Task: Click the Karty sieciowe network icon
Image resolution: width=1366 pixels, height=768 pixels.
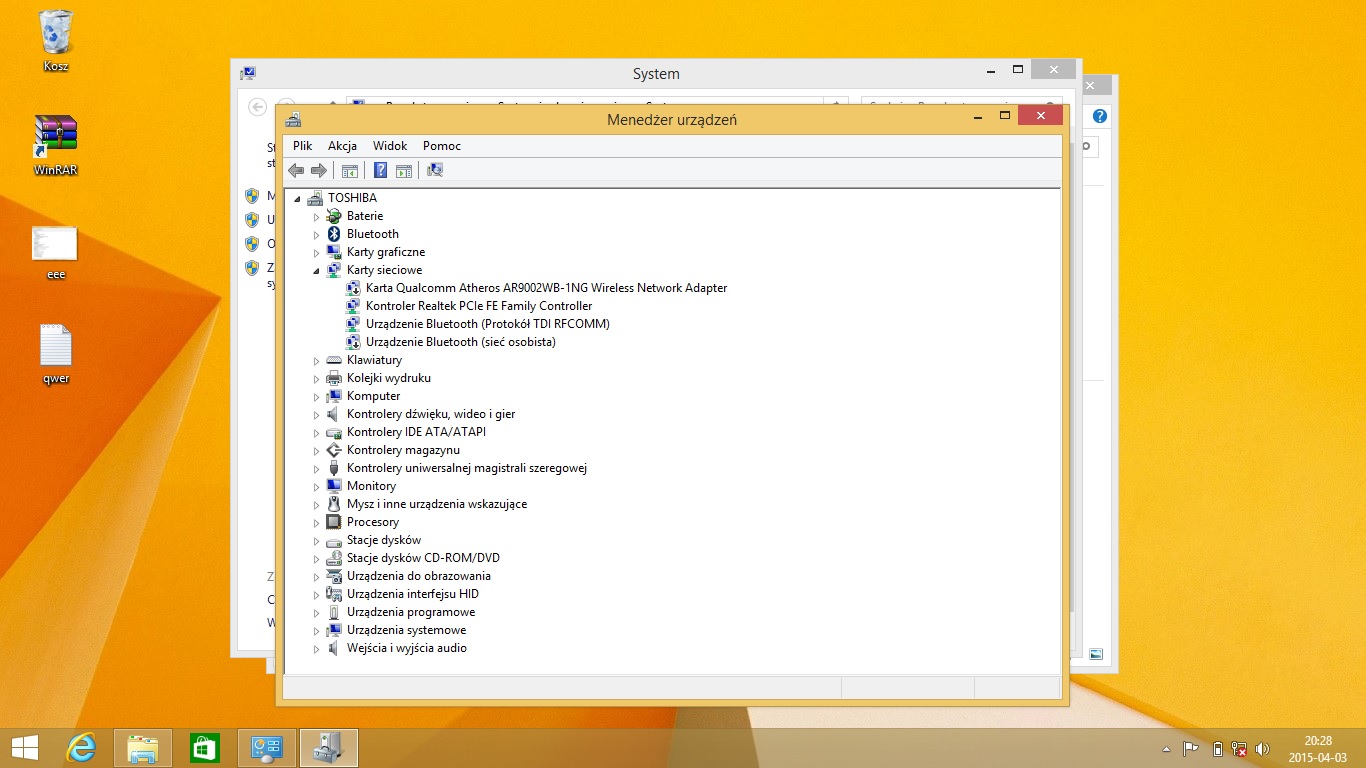Action: tap(334, 270)
